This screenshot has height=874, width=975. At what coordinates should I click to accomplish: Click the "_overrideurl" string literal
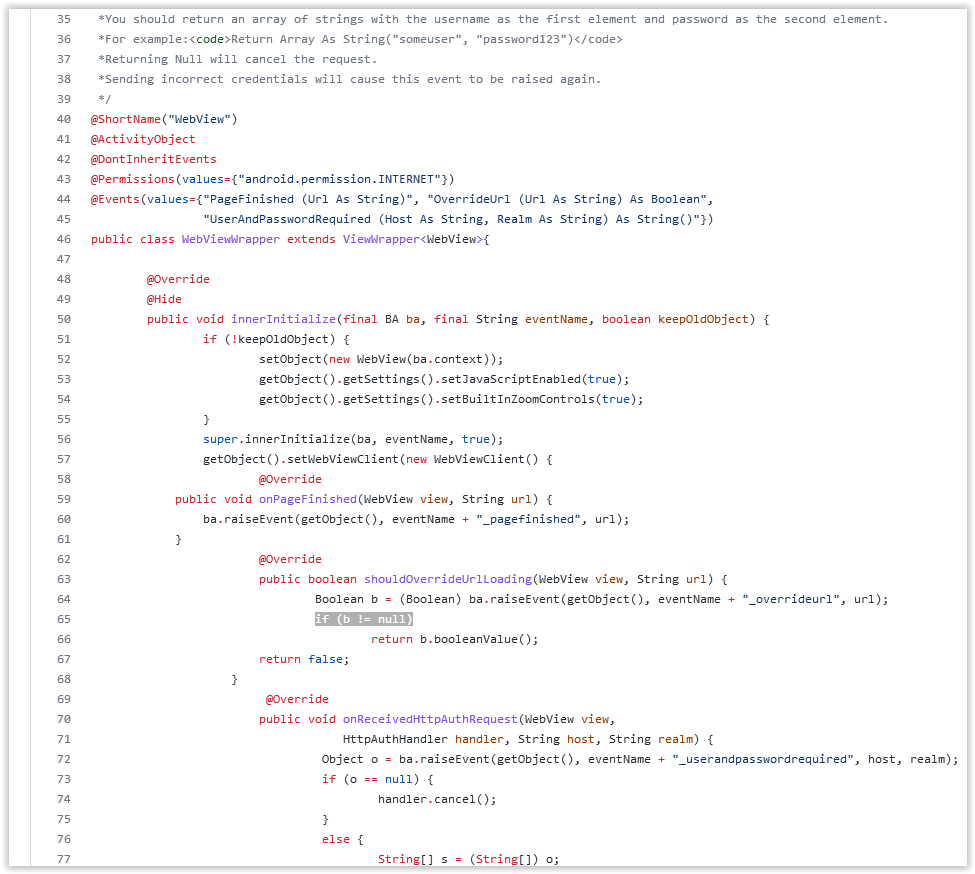790,599
